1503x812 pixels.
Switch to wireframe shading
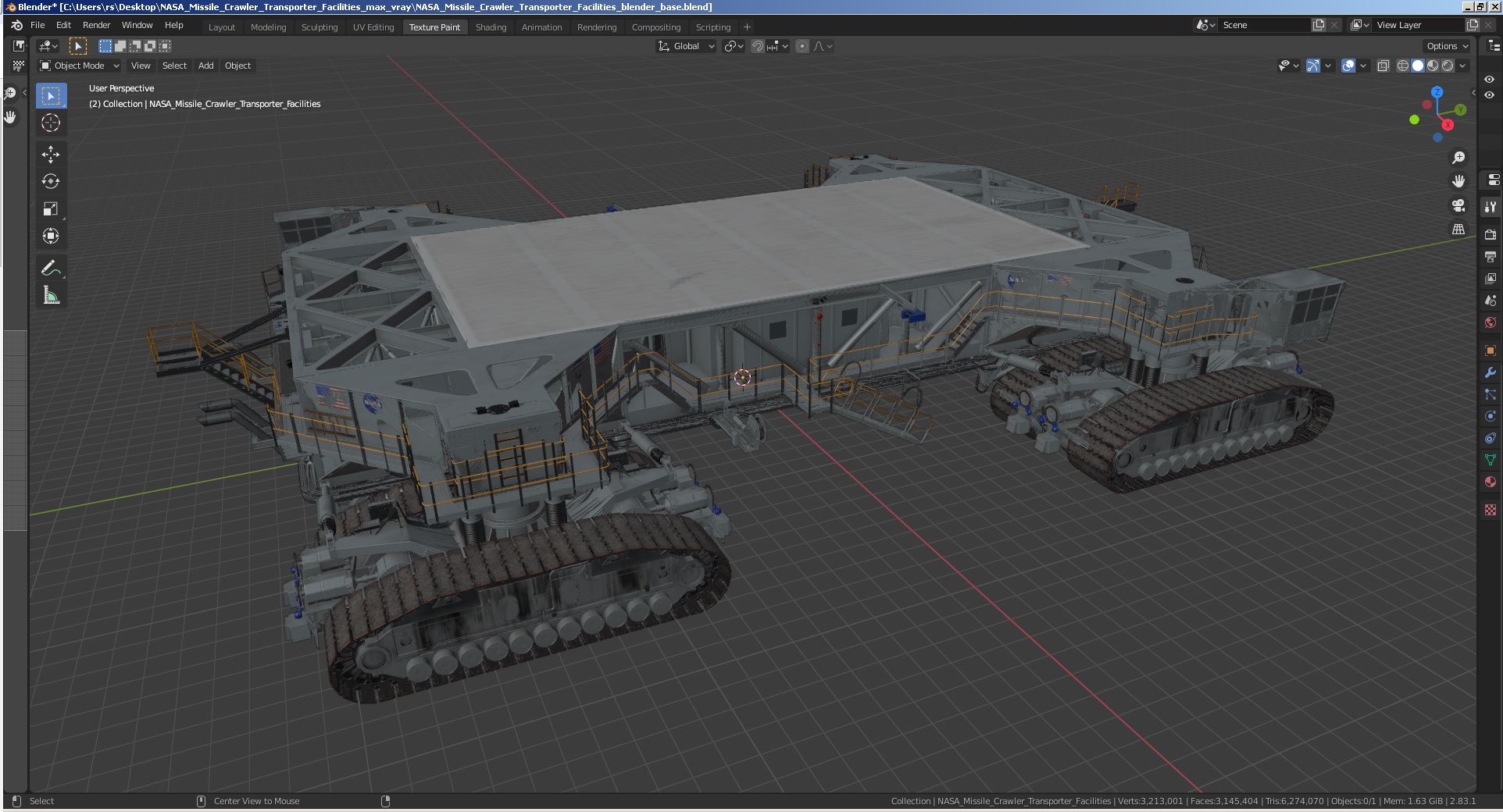1403,66
